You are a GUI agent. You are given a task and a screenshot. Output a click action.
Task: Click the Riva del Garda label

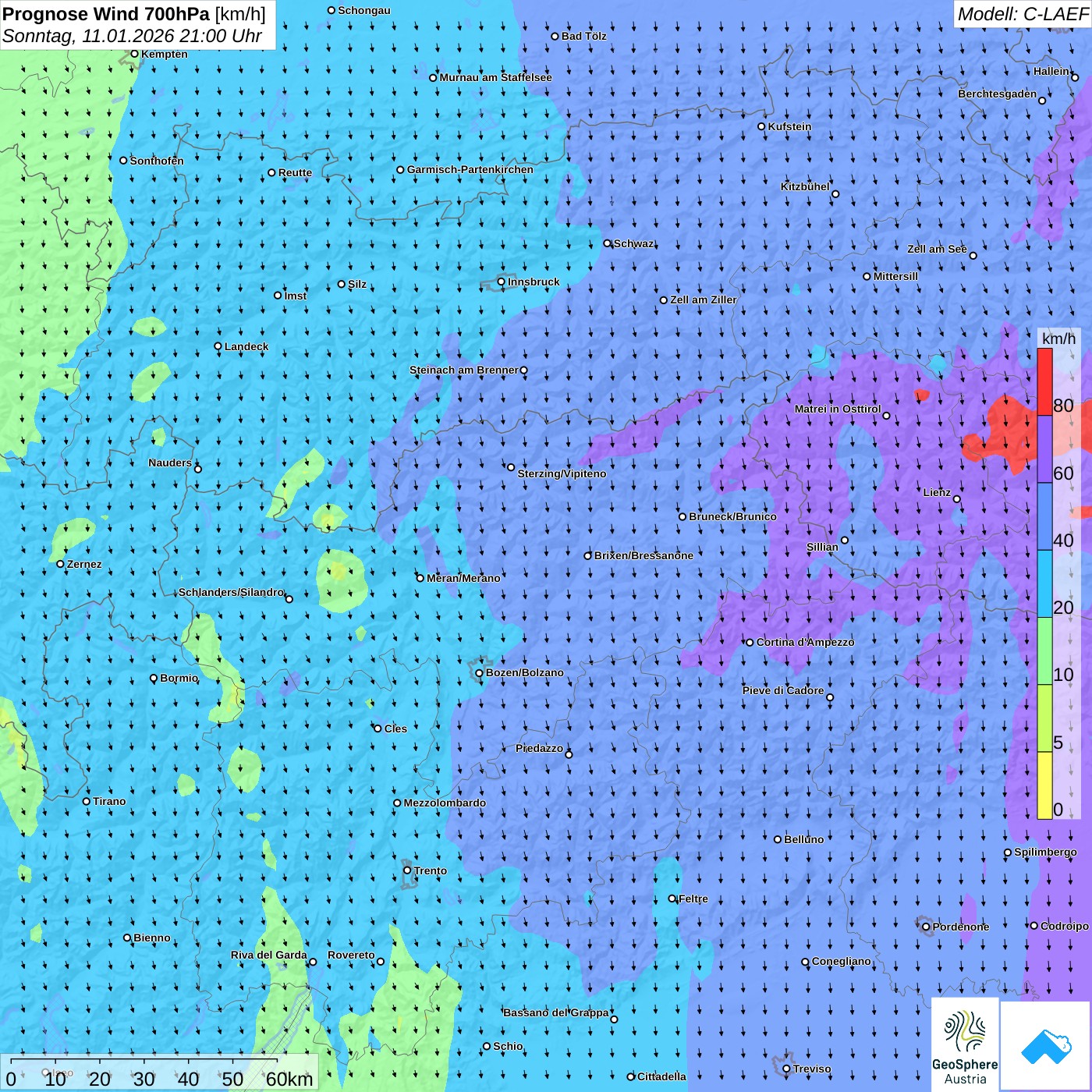tap(268, 955)
